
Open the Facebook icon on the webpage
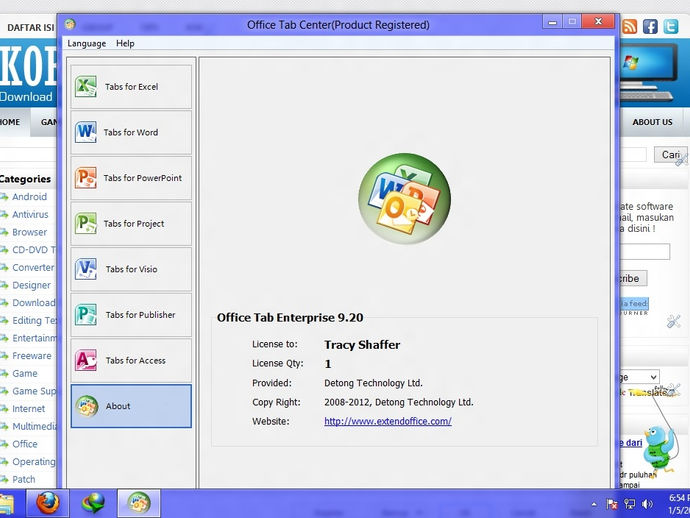point(650,27)
